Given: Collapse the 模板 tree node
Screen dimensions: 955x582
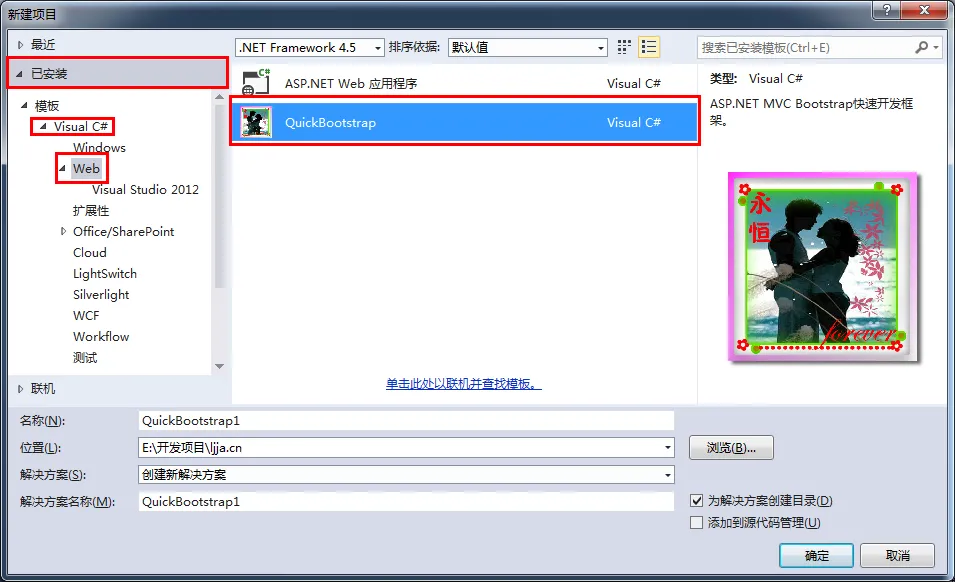Looking at the screenshot, I should pyautogui.click(x=24, y=105).
